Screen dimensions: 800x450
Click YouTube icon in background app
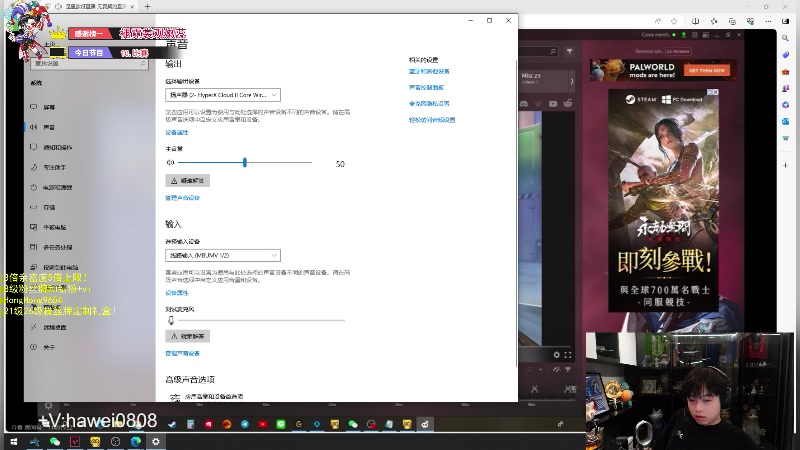click(x=553, y=104)
